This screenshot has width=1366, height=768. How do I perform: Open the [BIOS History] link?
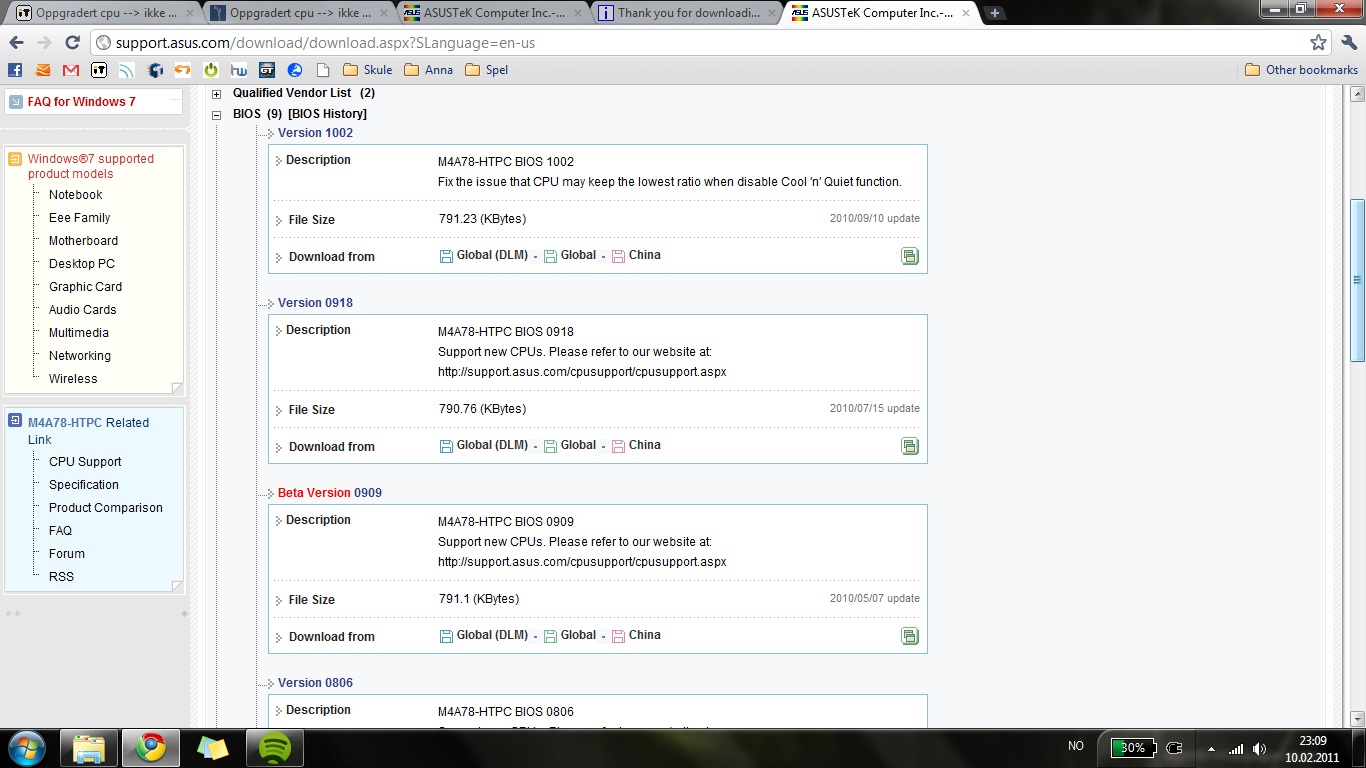pyautogui.click(x=327, y=114)
